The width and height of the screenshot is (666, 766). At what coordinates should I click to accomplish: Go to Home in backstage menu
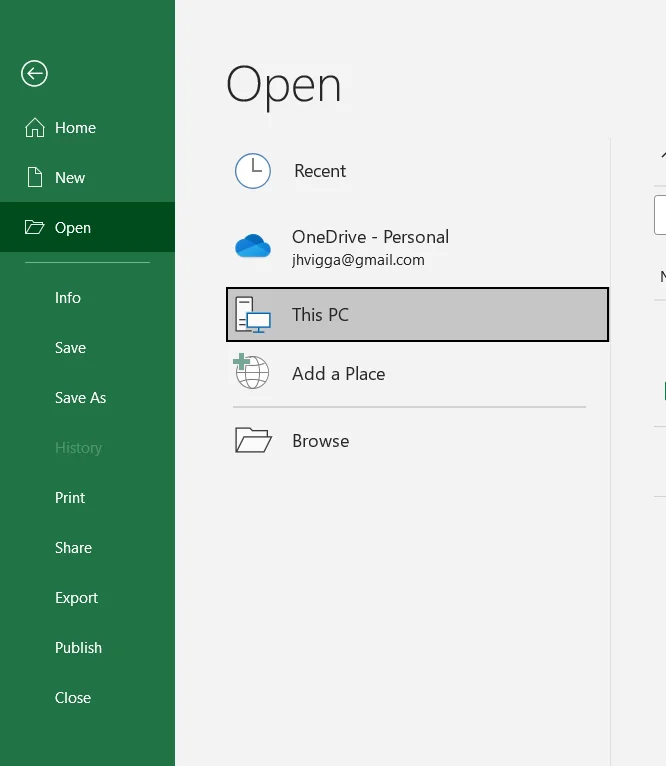(x=87, y=128)
